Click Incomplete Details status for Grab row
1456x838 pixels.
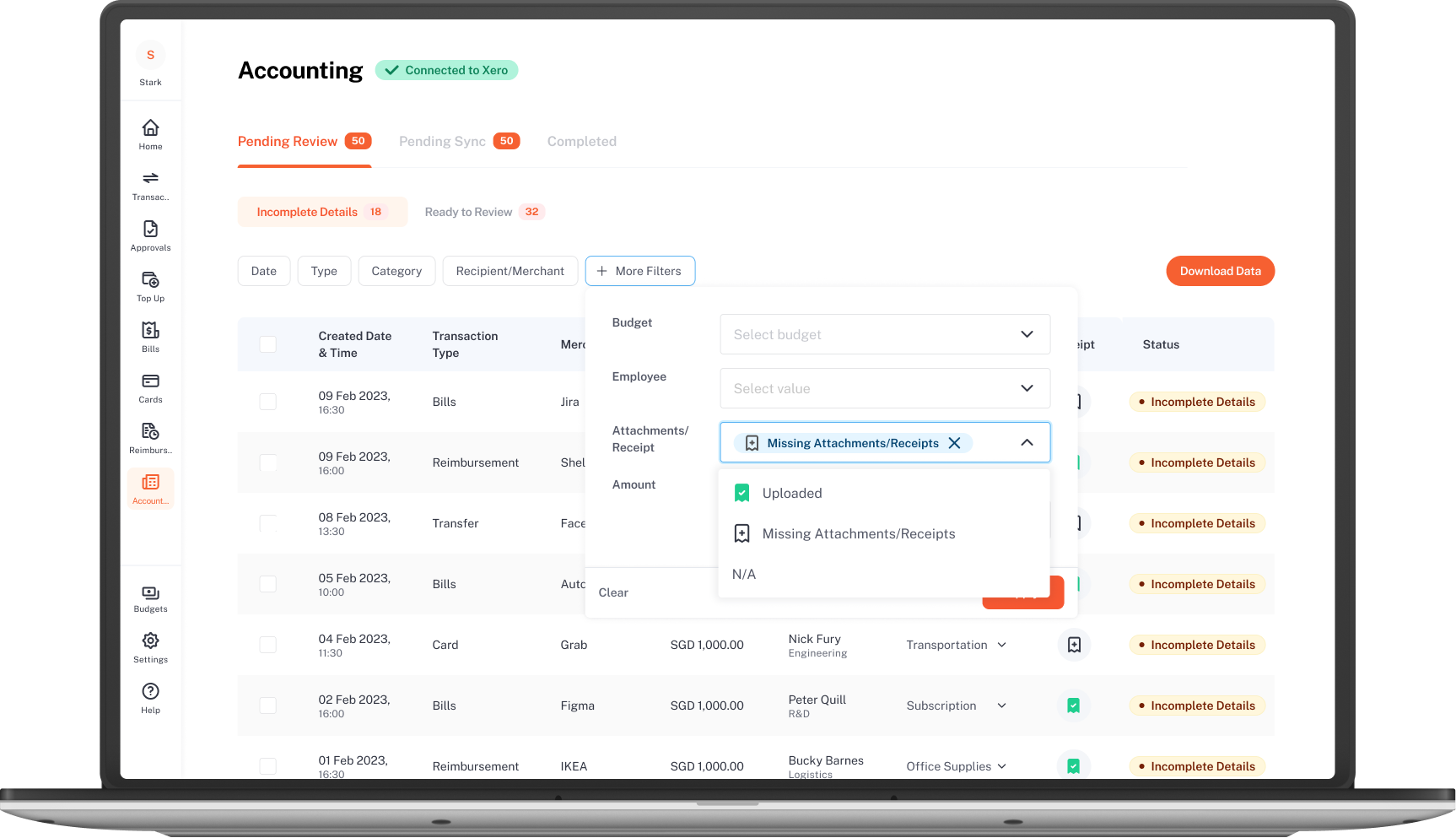1197,645
